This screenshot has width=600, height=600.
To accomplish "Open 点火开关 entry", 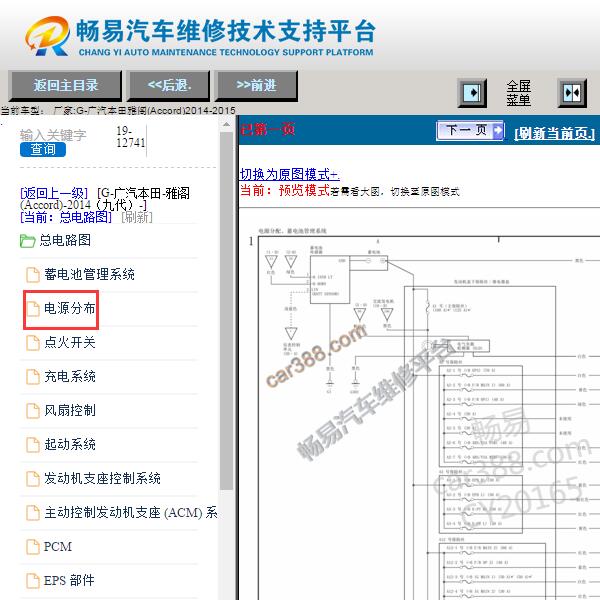I will pos(70,342).
